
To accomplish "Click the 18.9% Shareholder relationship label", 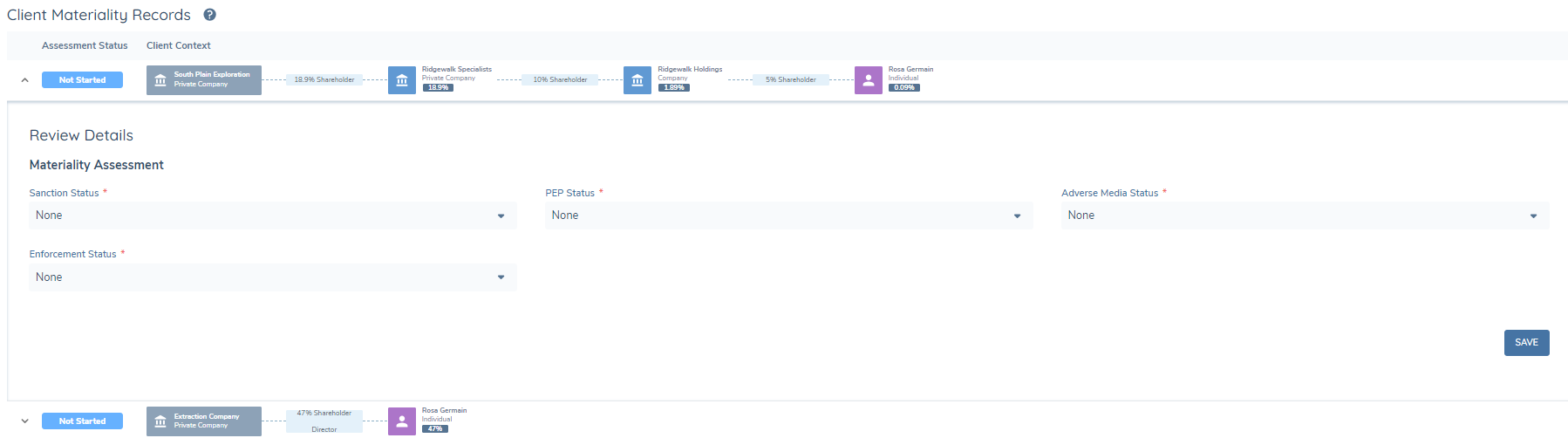I will (324, 80).
